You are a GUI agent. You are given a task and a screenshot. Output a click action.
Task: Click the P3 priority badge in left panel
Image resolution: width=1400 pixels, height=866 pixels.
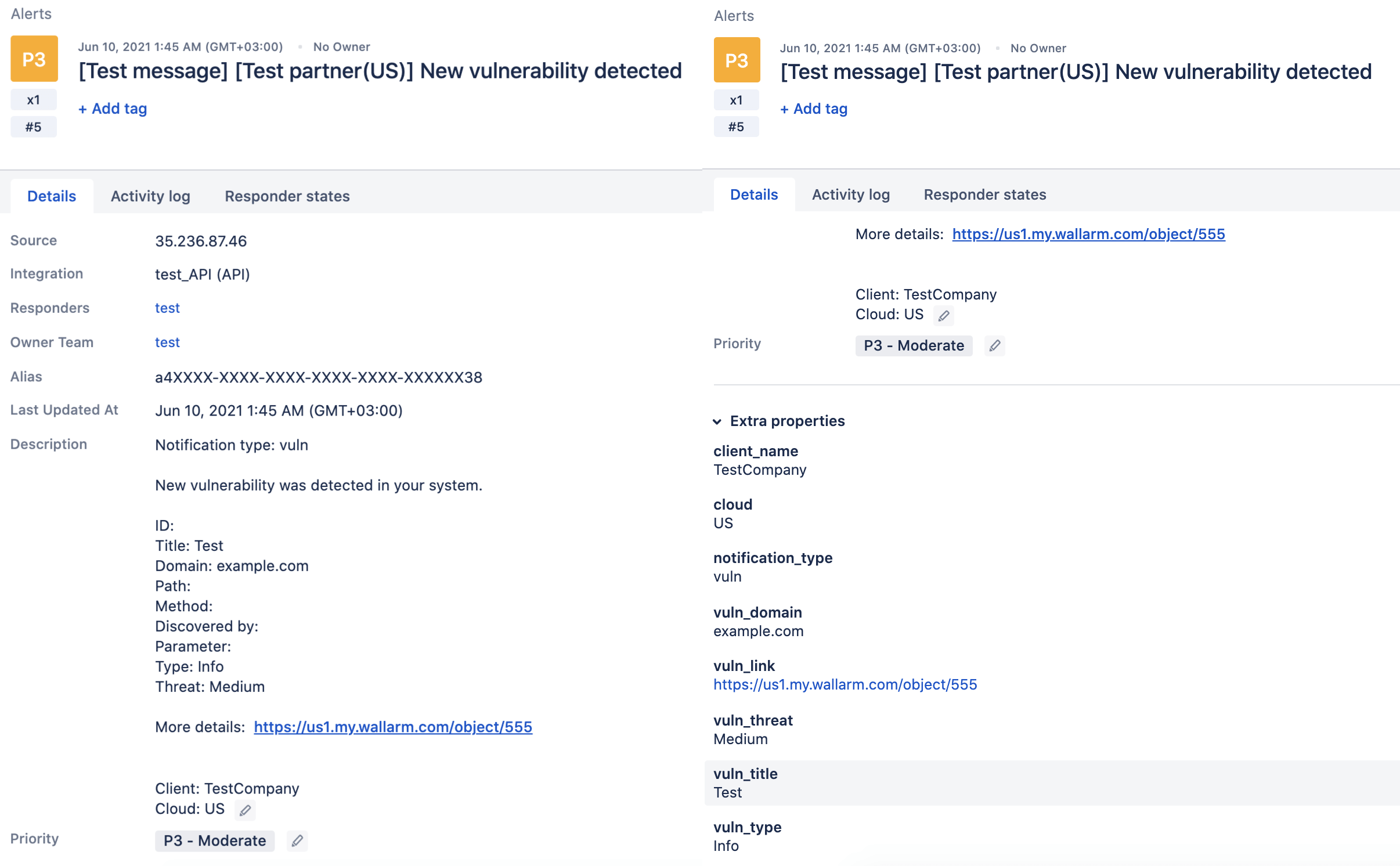(x=34, y=59)
